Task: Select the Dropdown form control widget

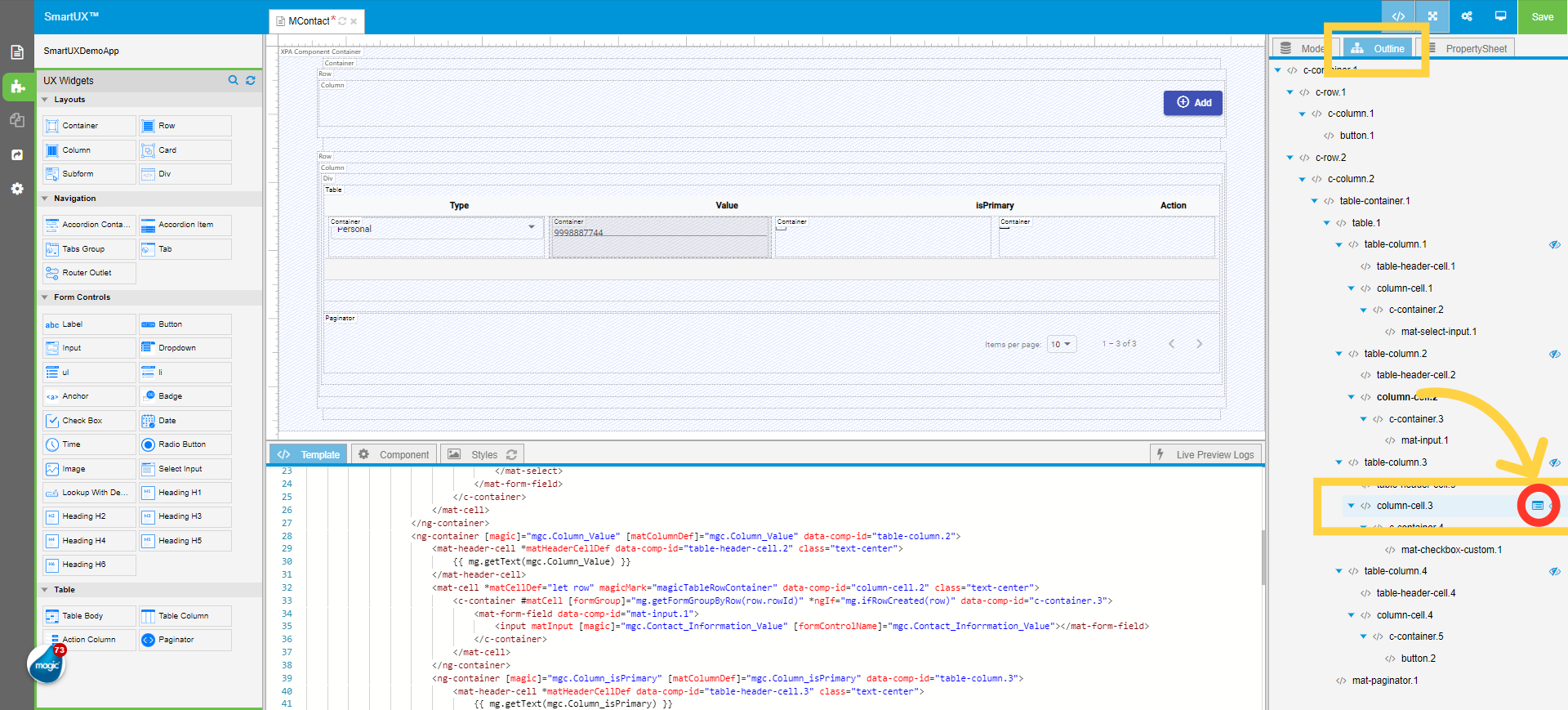Action: (185, 348)
